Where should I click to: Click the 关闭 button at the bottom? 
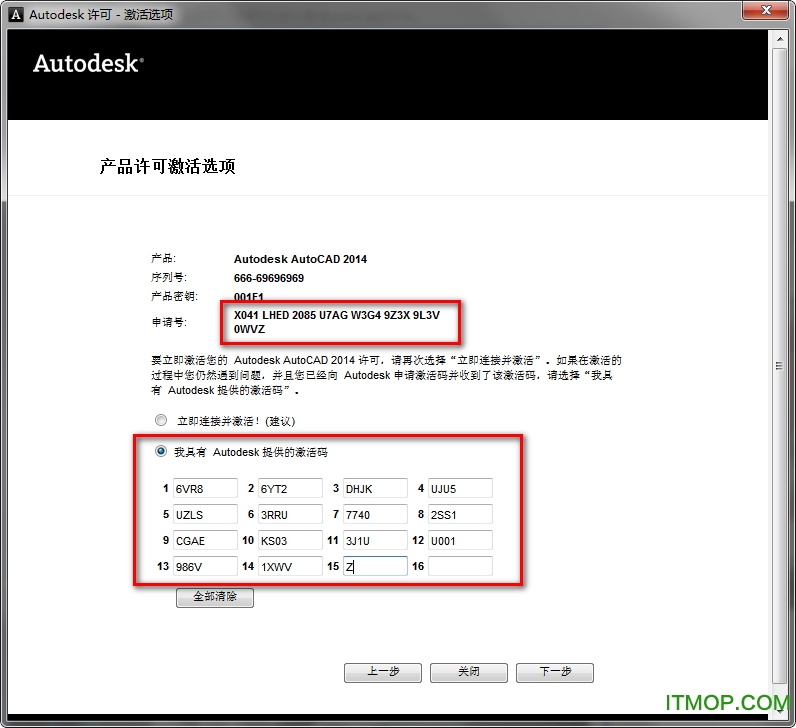468,672
